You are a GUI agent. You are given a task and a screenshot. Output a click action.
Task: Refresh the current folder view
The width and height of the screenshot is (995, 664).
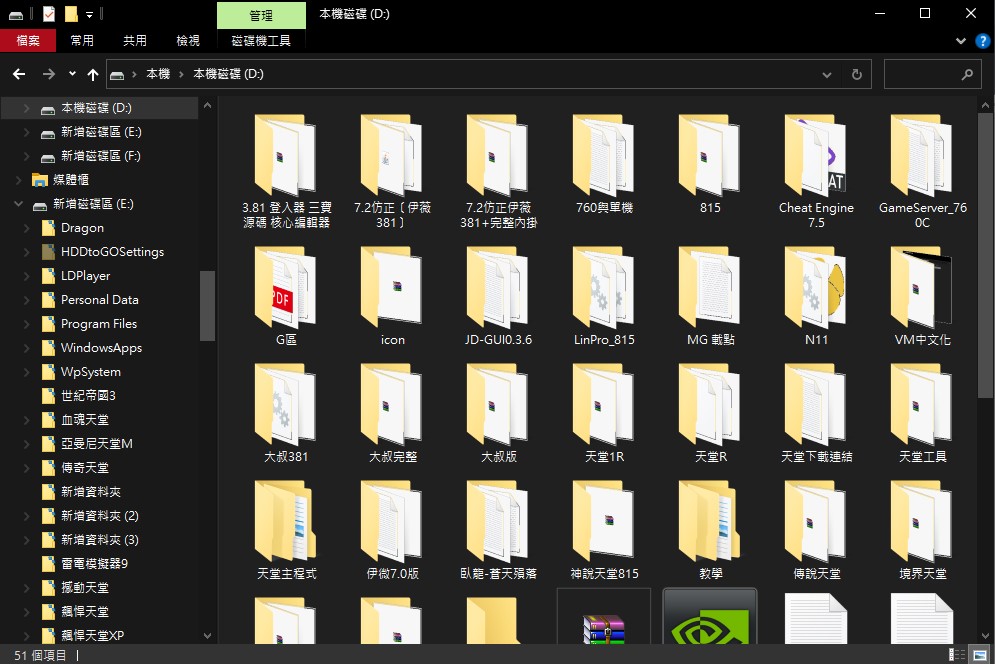click(857, 74)
